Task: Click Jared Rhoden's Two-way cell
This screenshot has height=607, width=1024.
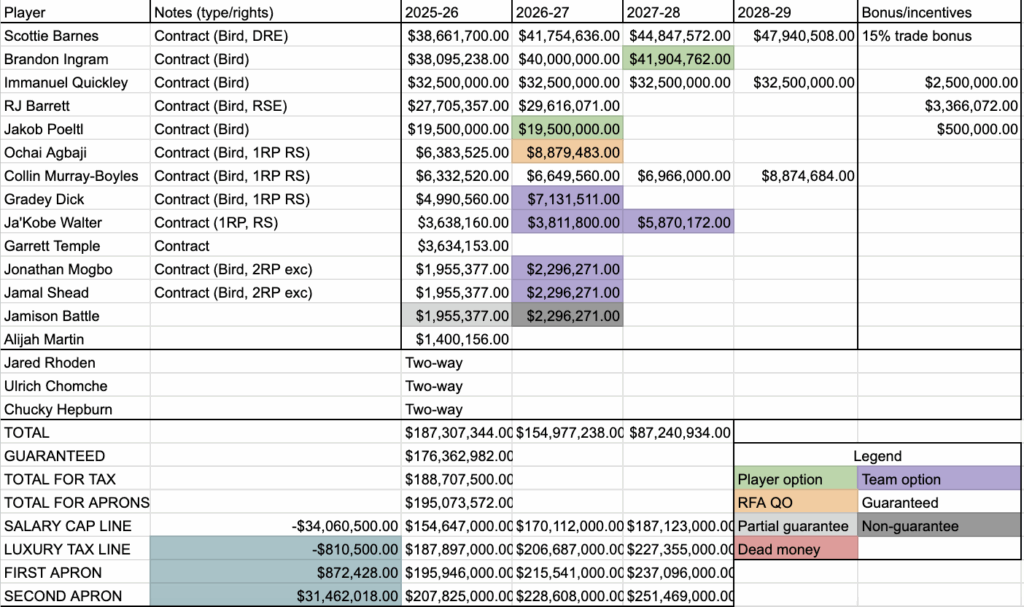Action: tap(456, 363)
